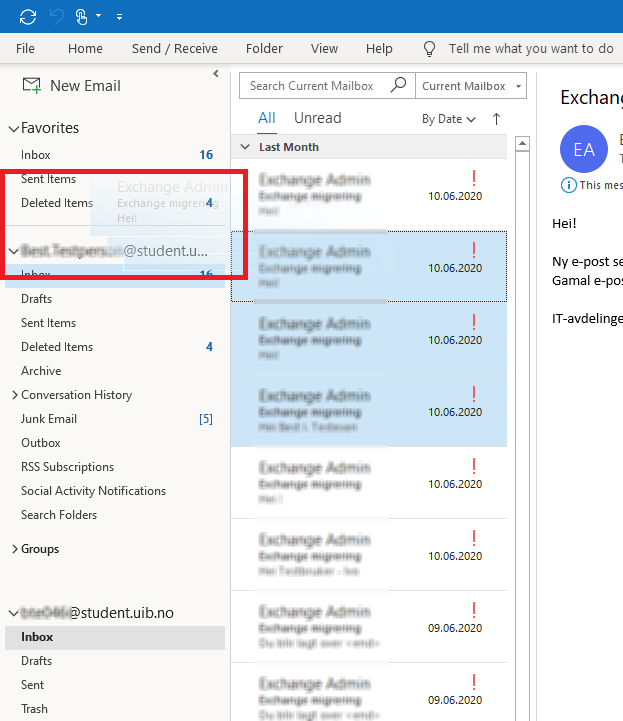Click the New Email envelope icon

coord(31,86)
